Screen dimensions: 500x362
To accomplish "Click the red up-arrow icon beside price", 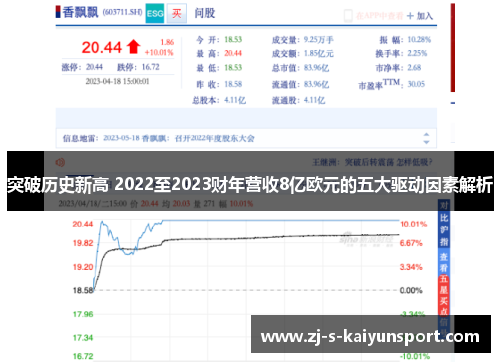I will [134, 46].
